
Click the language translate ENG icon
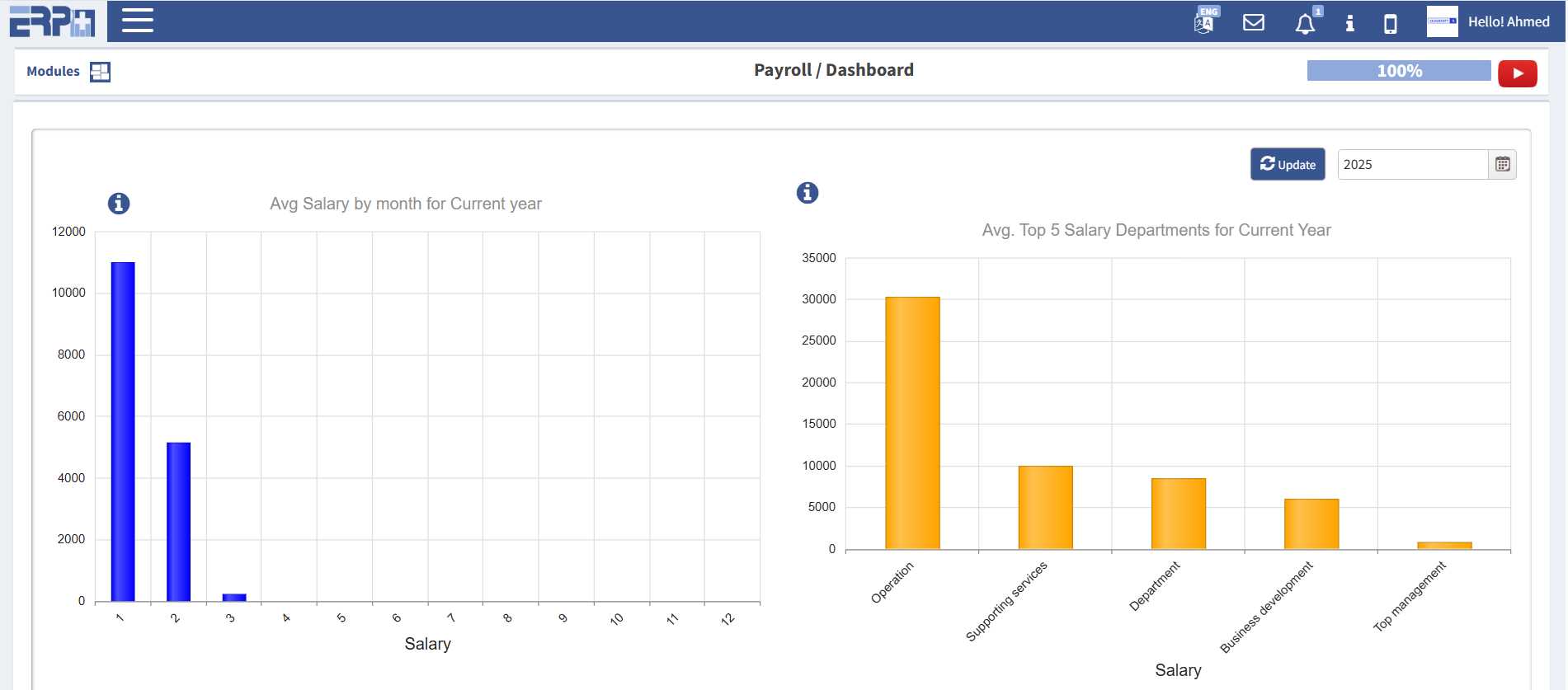pos(1205,21)
